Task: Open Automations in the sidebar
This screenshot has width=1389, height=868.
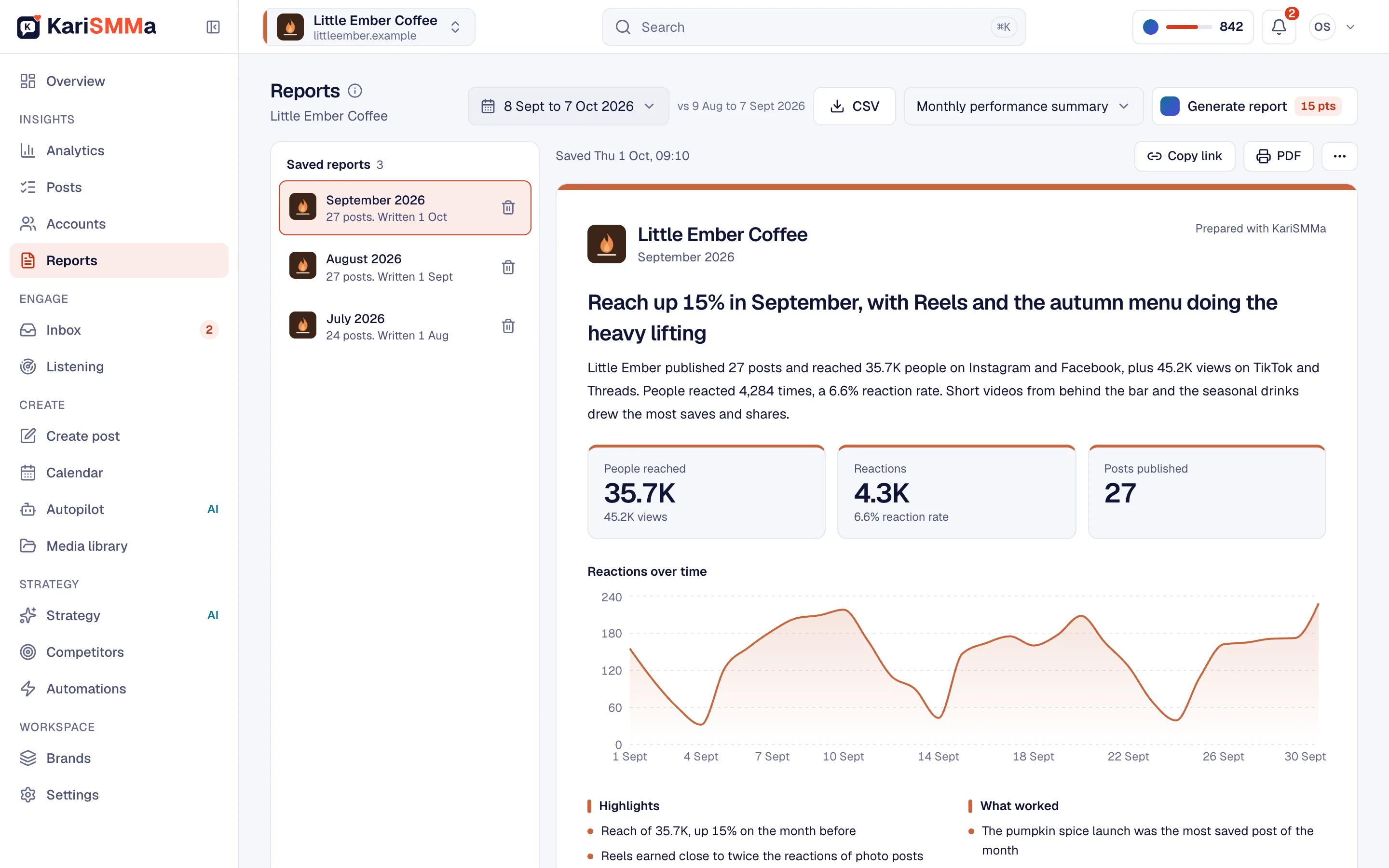Action: click(119, 689)
